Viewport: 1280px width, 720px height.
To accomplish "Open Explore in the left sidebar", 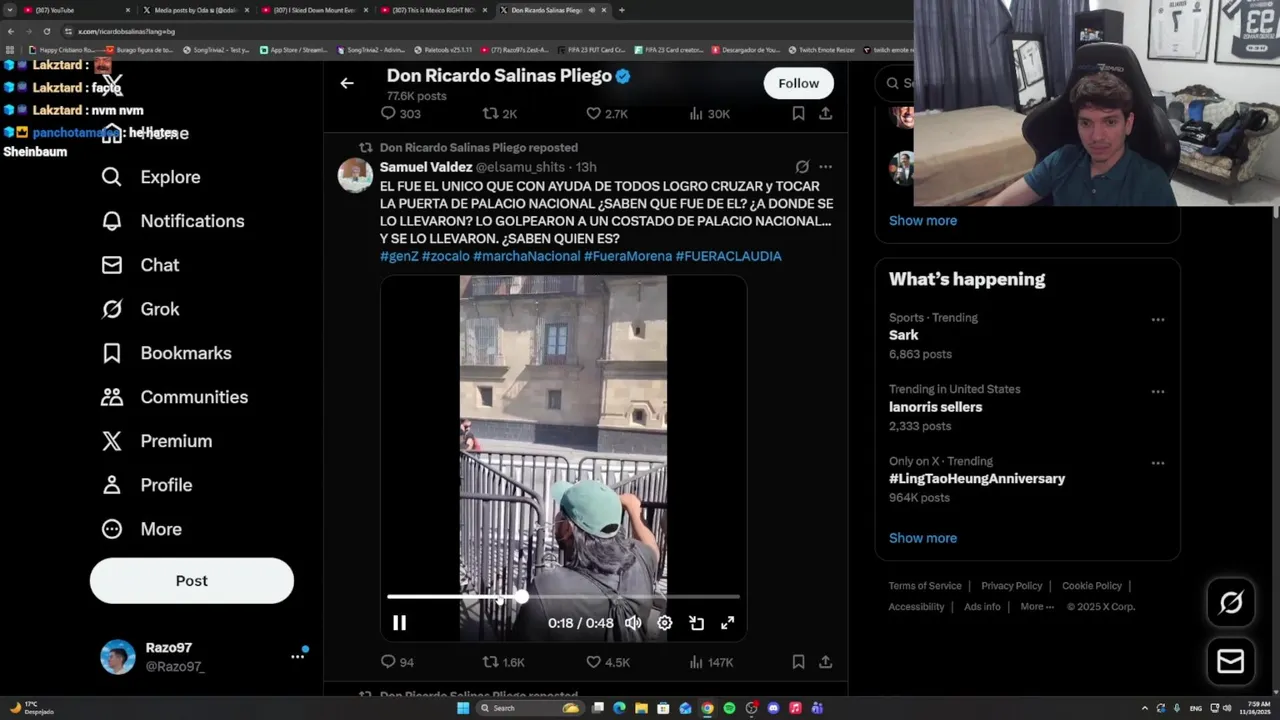I will (151, 177).
